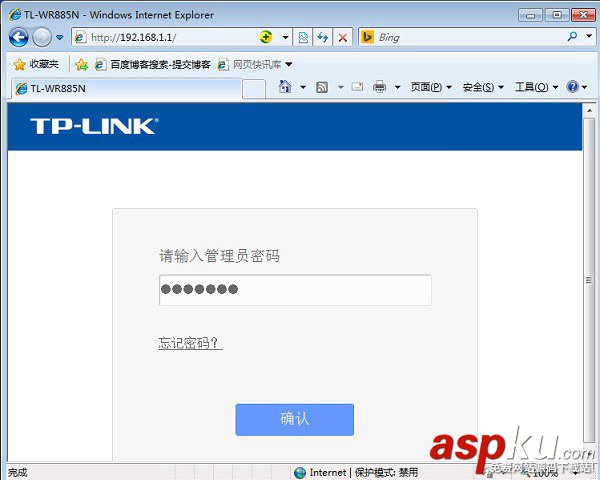Viewport: 600px width, 480px height.
Task: Open the 百度博客搜索-提交博客 favorite link
Action: (x=153, y=64)
